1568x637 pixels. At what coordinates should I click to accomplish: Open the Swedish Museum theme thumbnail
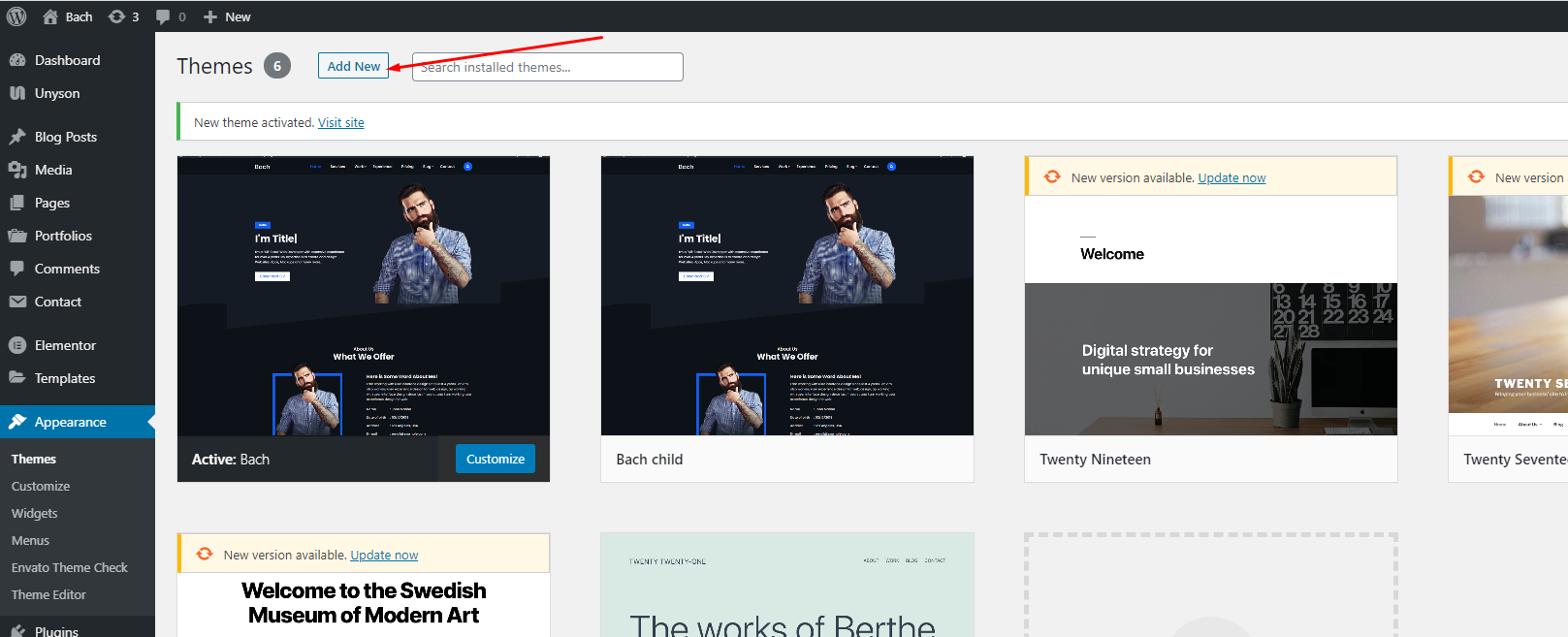(364, 605)
